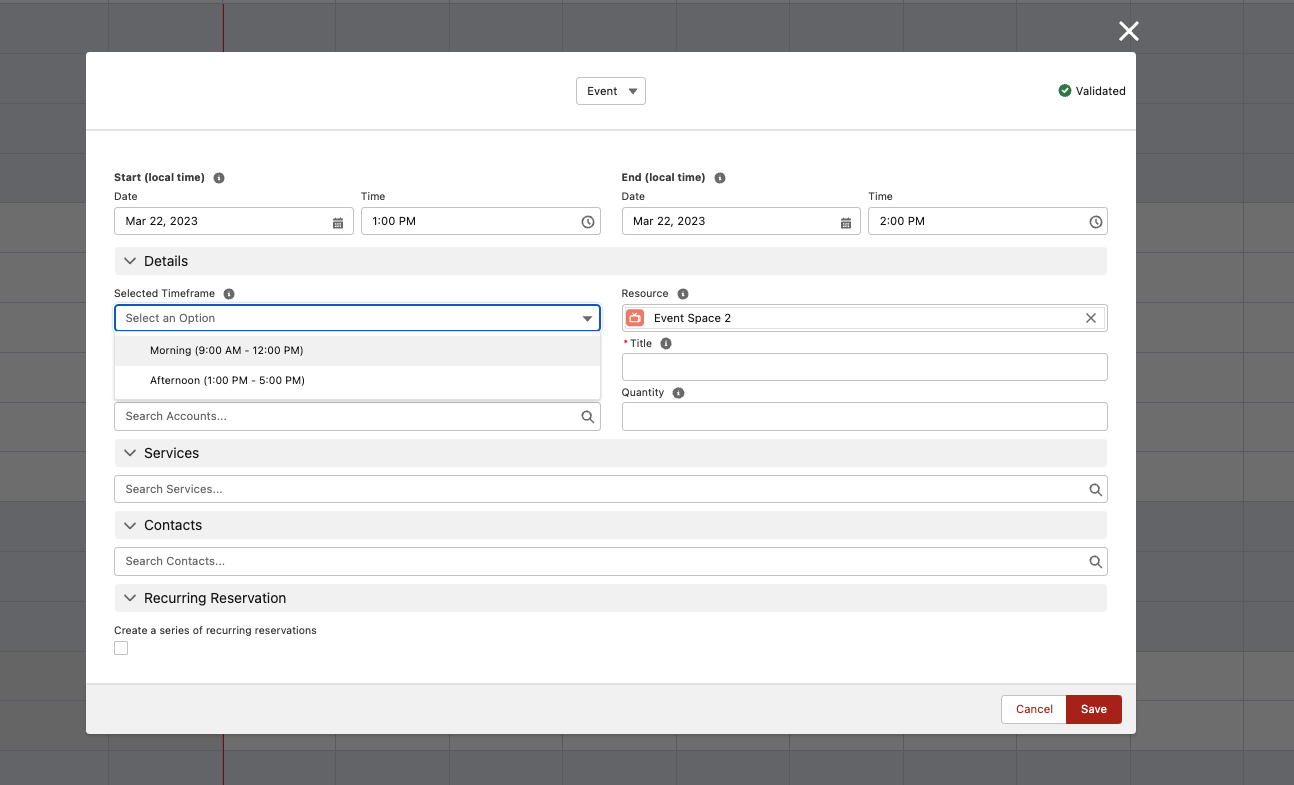Click the info icon next to Quantity
Image resolution: width=1294 pixels, height=785 pixels.
(678, 393)
